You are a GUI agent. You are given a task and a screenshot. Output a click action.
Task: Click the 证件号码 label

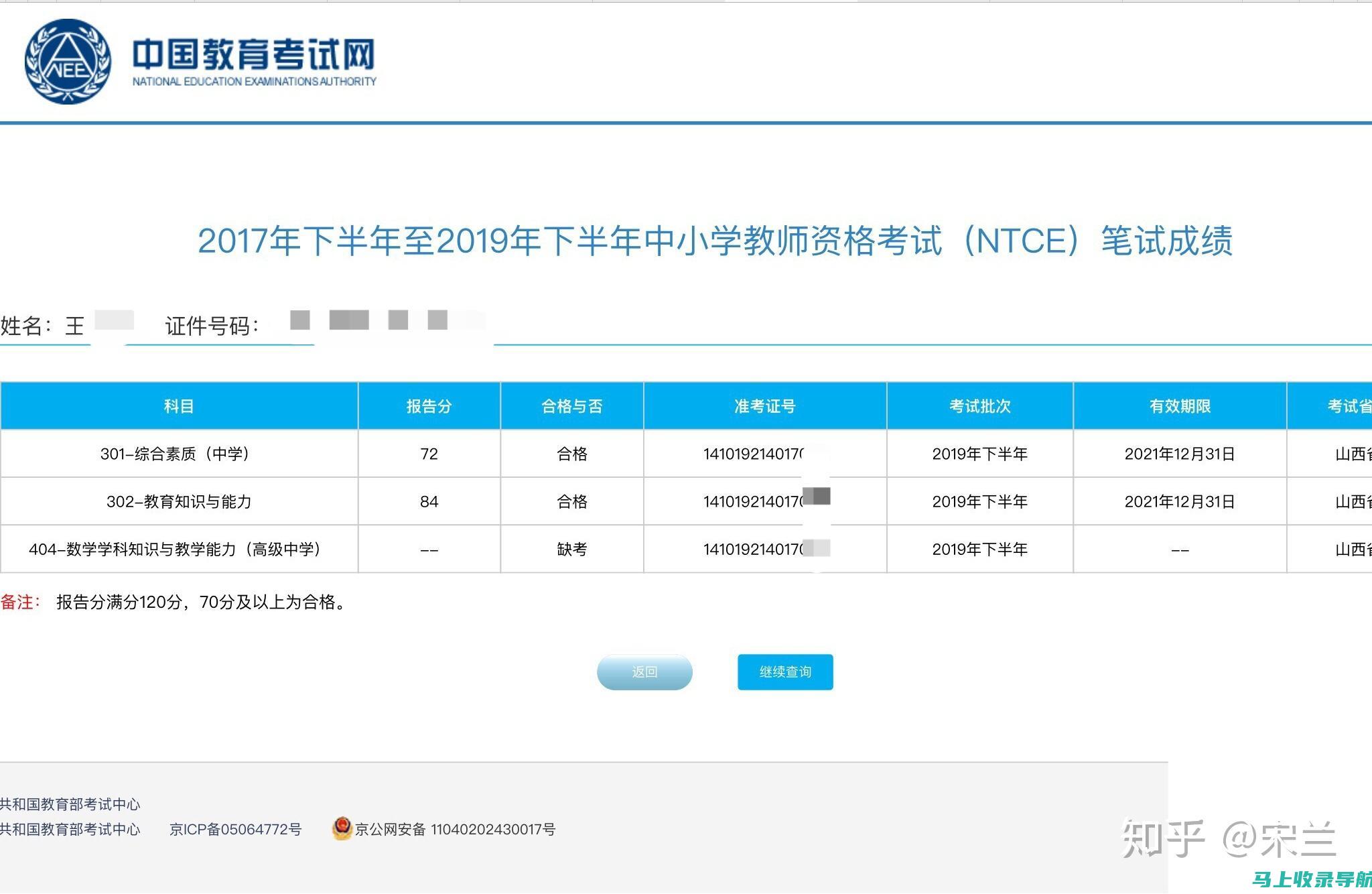[212, 326]
